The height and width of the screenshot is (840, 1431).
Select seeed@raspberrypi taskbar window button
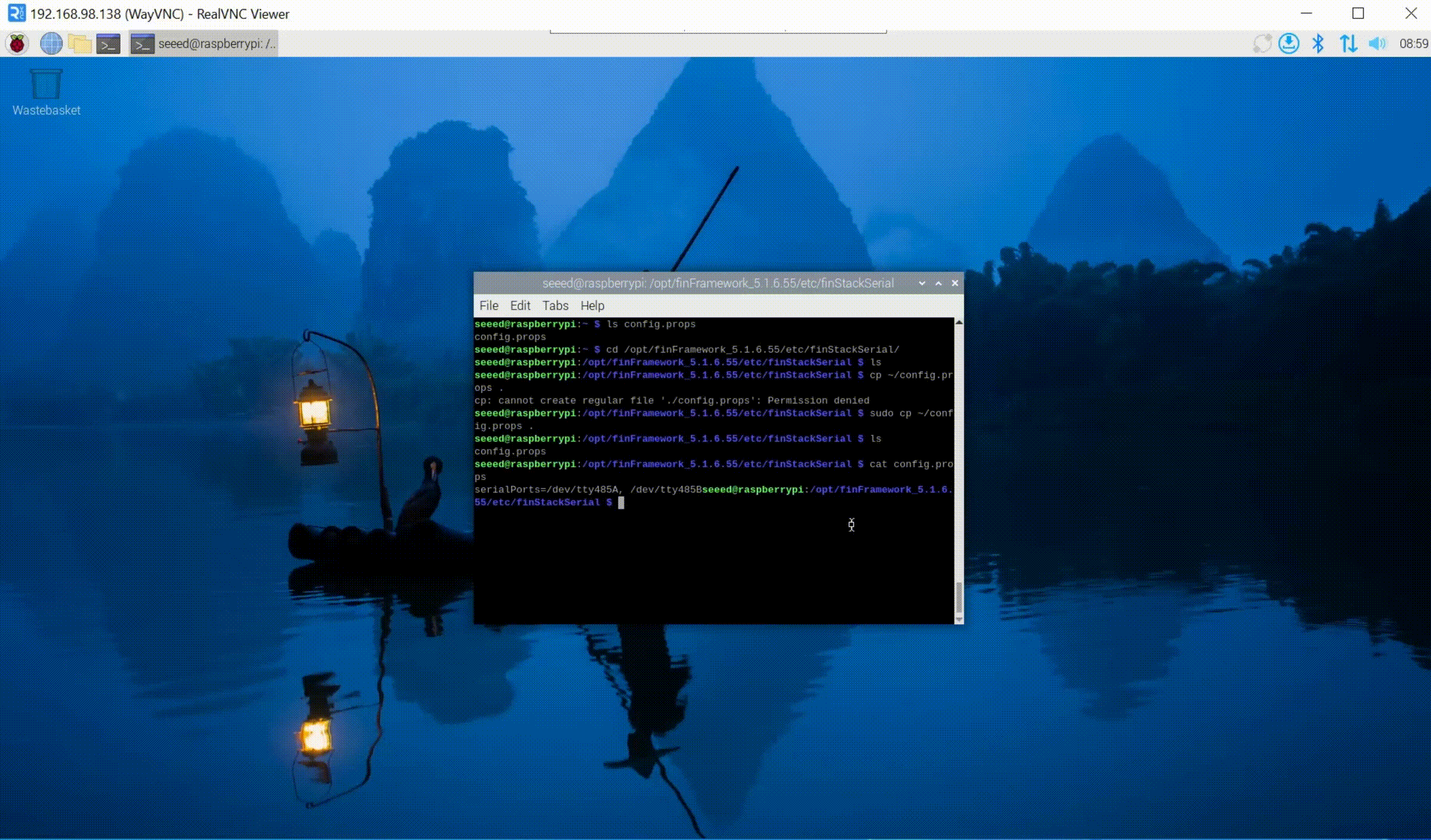tap(204, 44)
